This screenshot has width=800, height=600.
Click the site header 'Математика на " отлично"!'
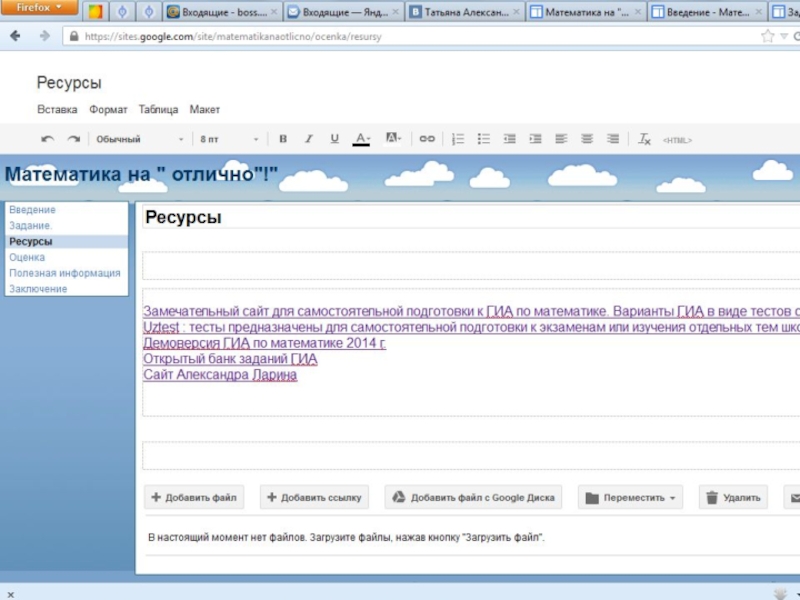coord(141,174)
